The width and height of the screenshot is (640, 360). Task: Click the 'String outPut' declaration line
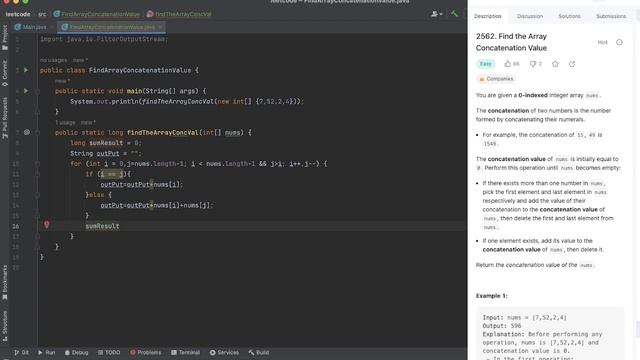pyautogui.click(x=106, y=153)
